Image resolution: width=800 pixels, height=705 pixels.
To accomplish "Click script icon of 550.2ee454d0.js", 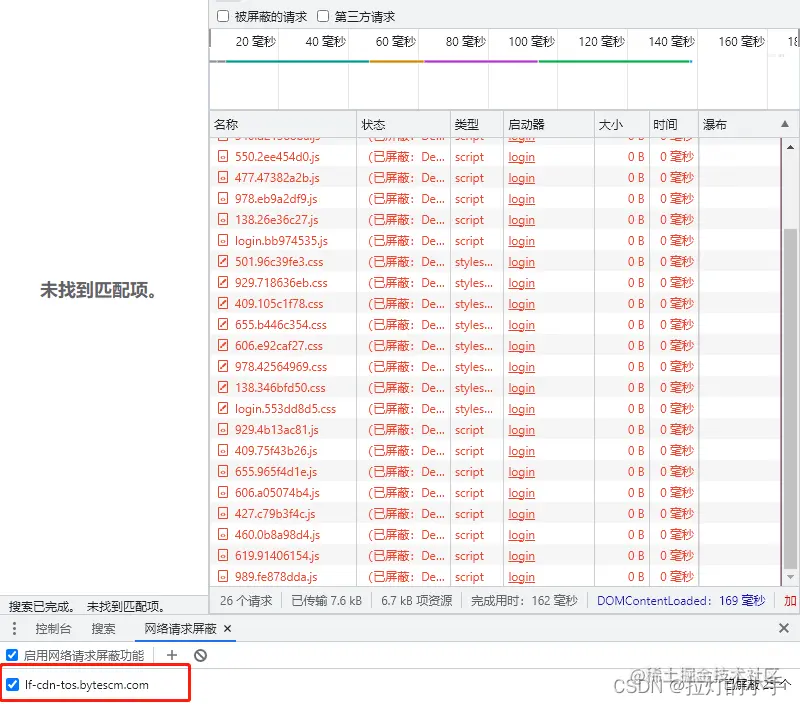I will (x=223, y=157).
